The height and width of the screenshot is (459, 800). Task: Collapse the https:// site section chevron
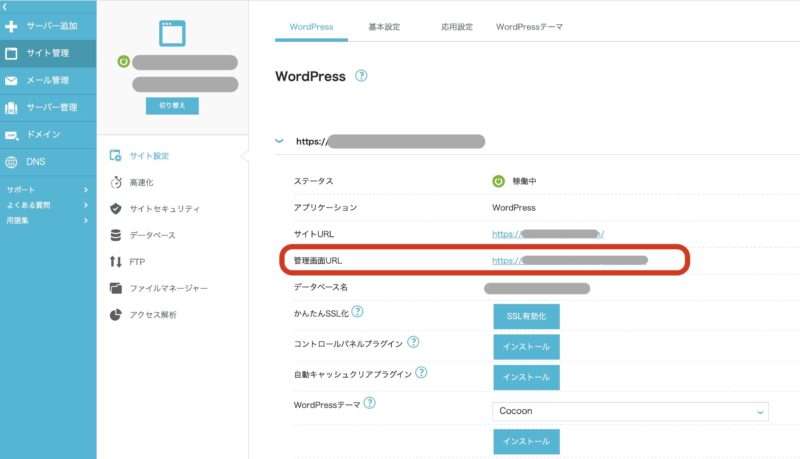(279, 141)
